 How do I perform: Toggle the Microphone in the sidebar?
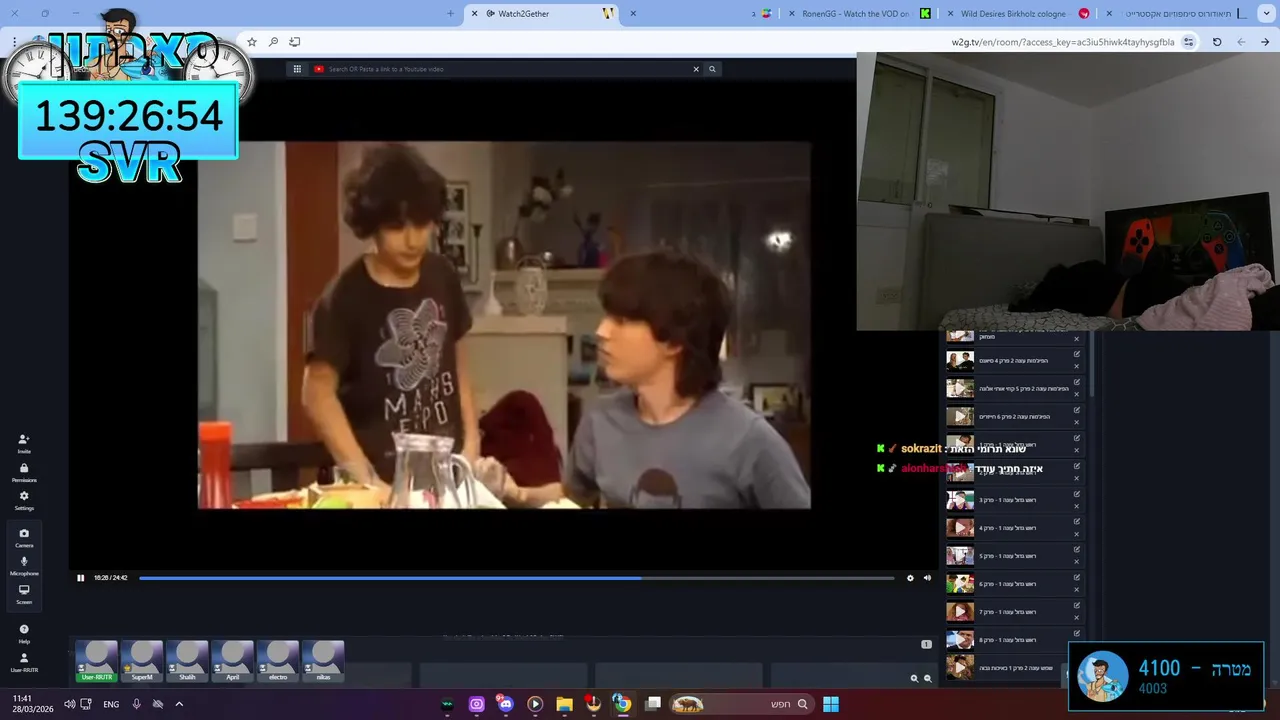click(x=24, y=566)
